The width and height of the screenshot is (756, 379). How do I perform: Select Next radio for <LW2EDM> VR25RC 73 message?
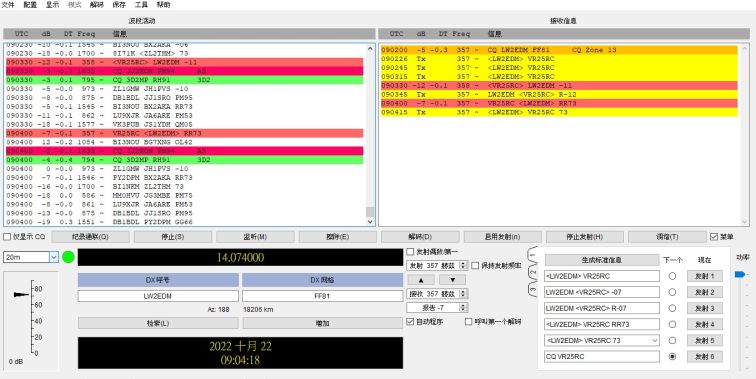672,340
